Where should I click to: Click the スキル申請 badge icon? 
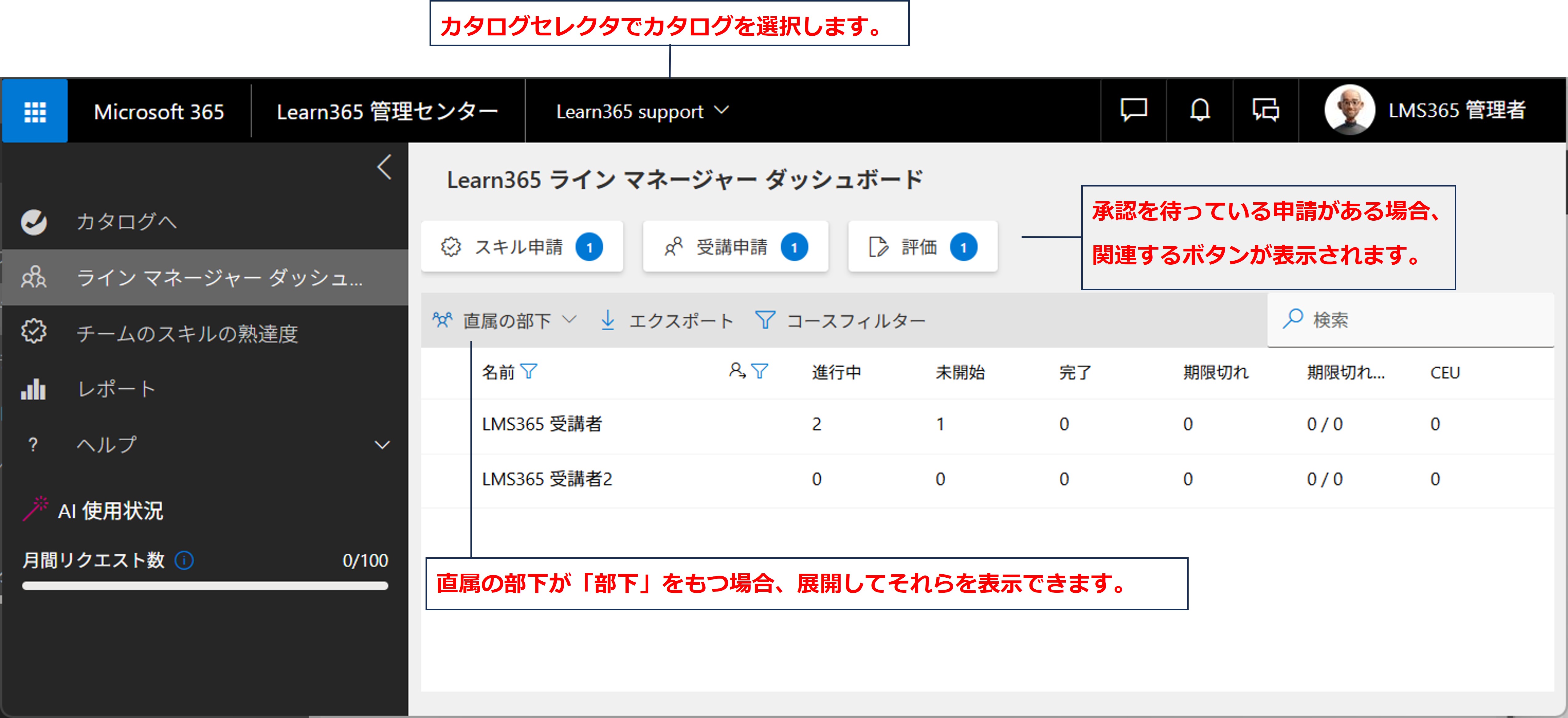pyautogui.click(x=451, y=247)
